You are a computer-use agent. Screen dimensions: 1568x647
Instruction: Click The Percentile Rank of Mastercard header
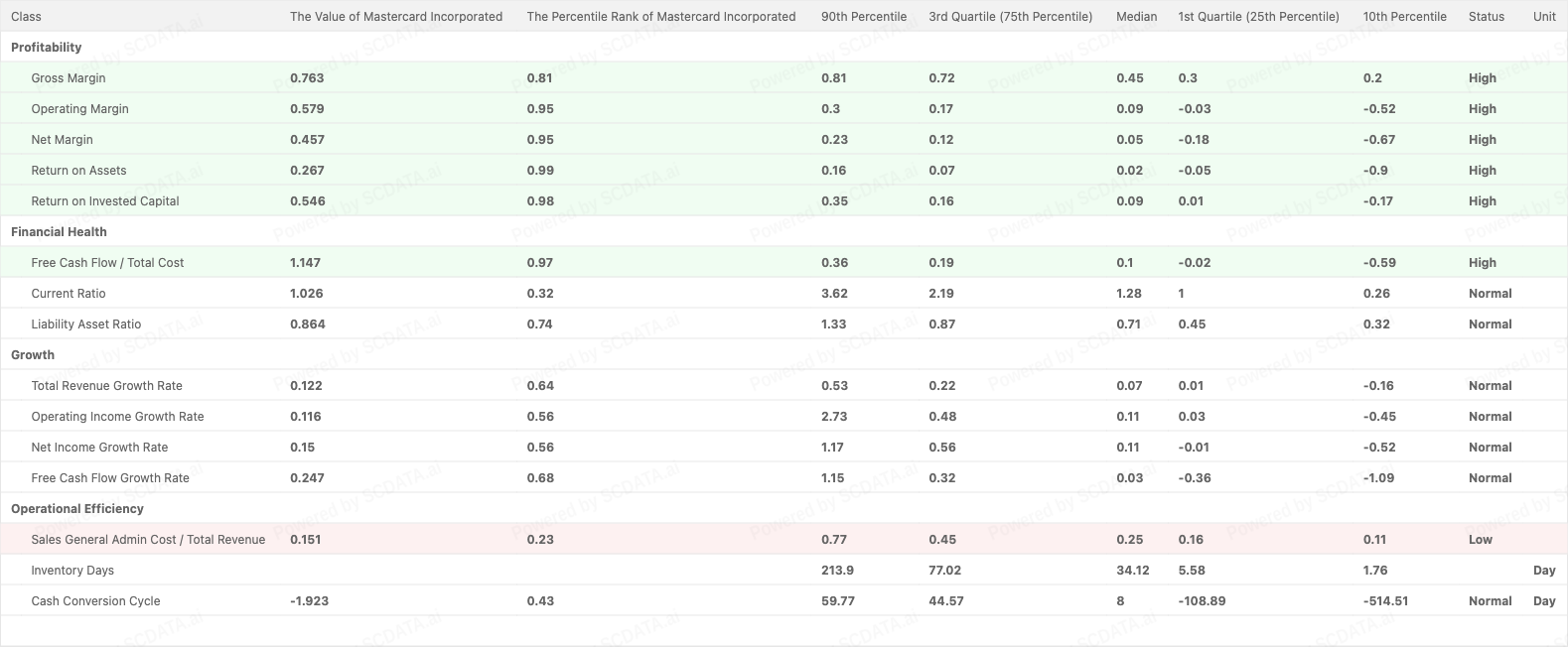[x=661, y=17]
